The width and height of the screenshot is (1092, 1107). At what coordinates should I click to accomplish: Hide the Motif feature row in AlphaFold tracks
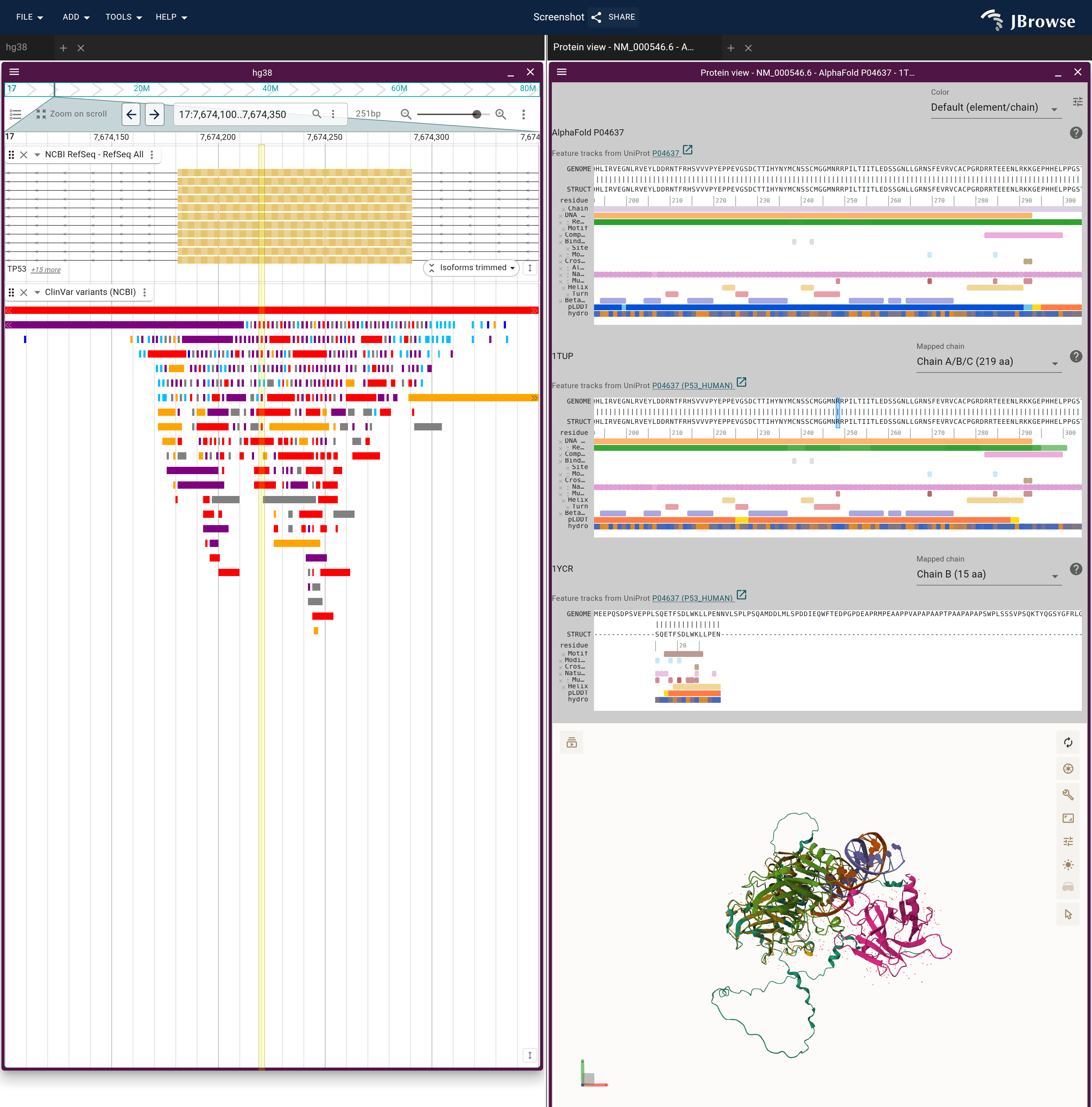[563, 229]
